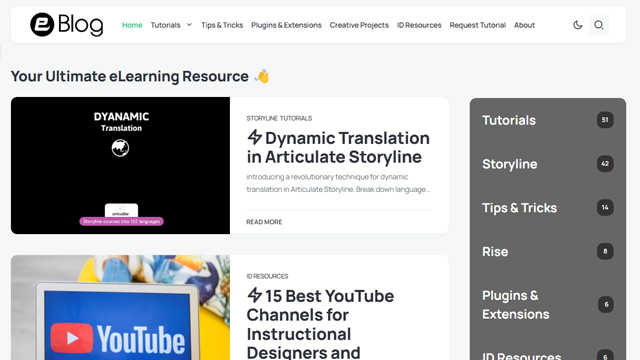This screenshot has height=360, width=640.
Task: Select Tutorials category in sidebar
Action: pos(509,120)
